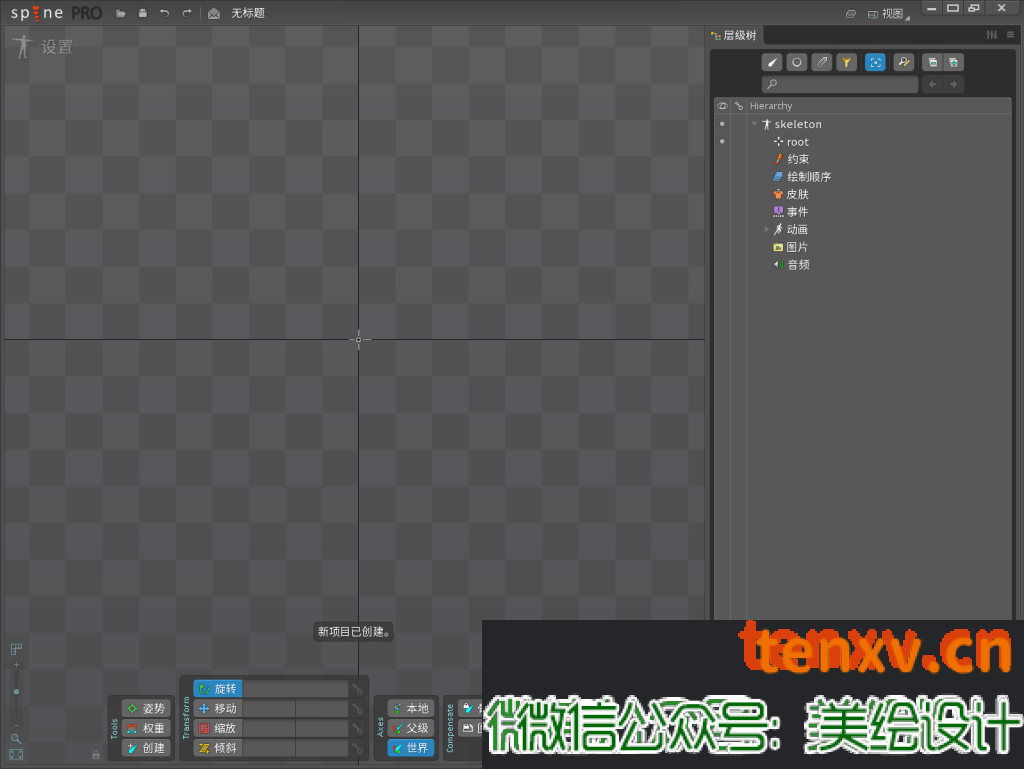Select the 世界 (World) axes option
This screenshot has height=769, width=1024.
[x=411, y=748]
